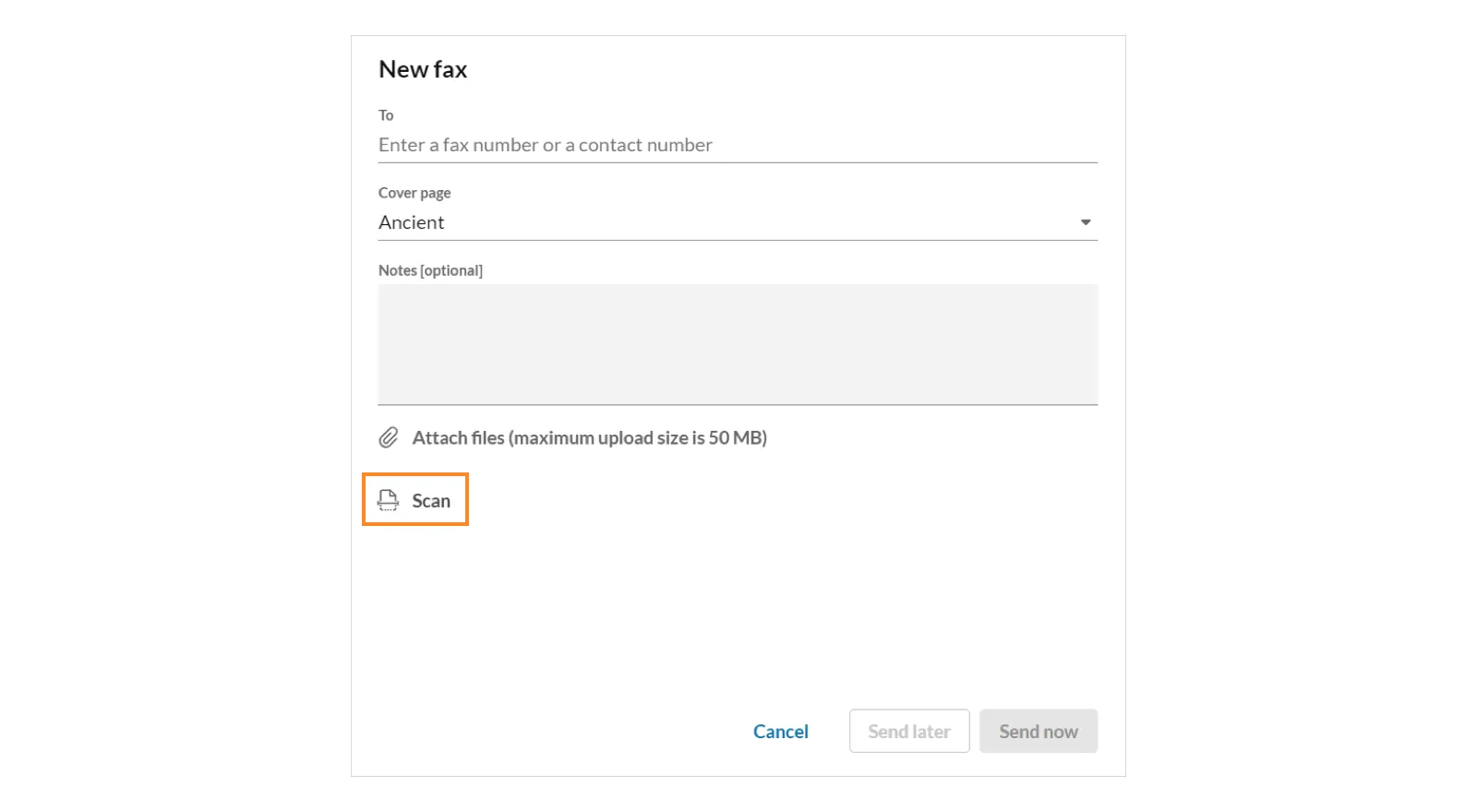The image size is (1477, 812).
Task: Click the Send now button
Action: 1039,731
